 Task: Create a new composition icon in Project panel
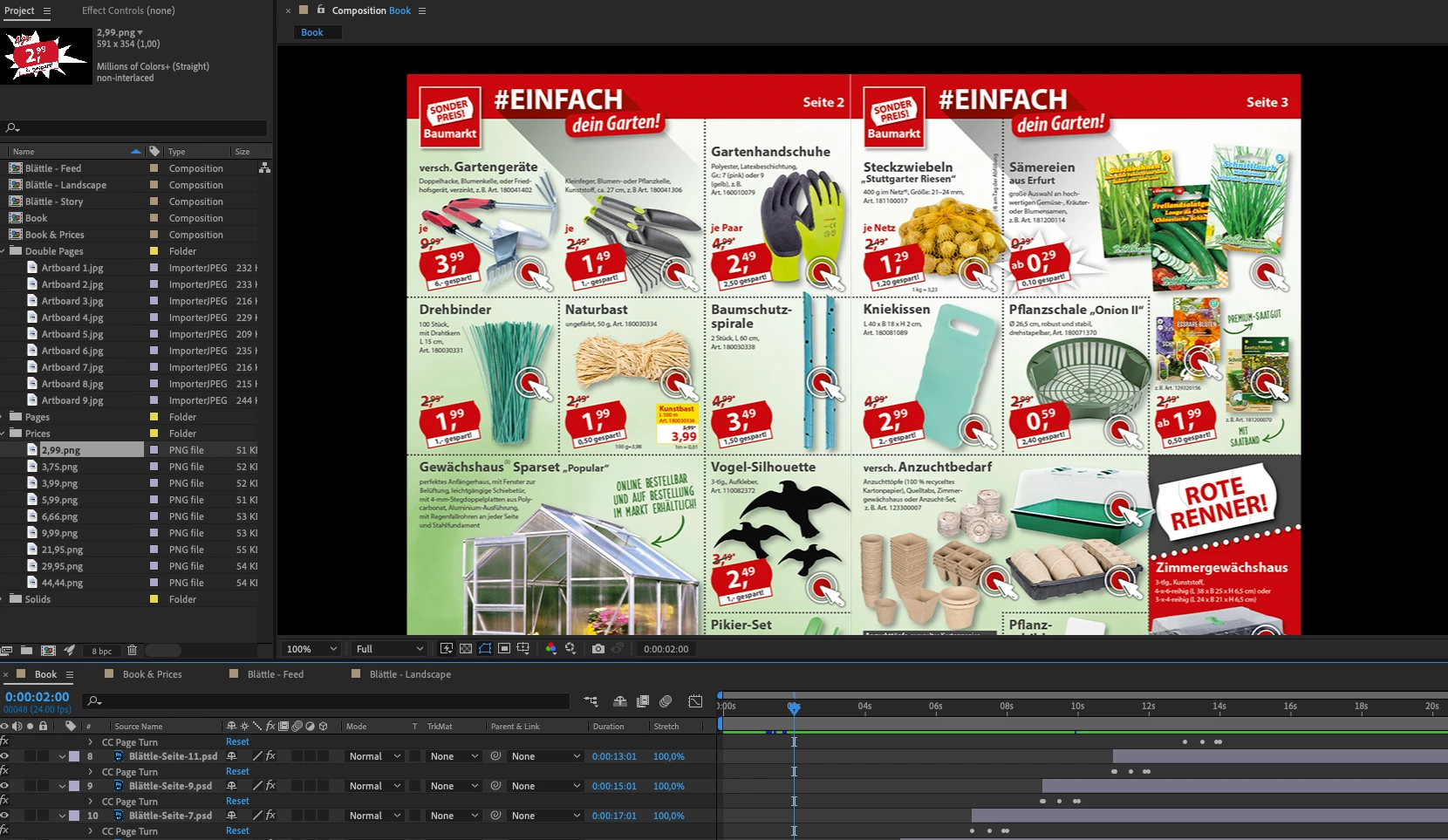coord(48,651)
